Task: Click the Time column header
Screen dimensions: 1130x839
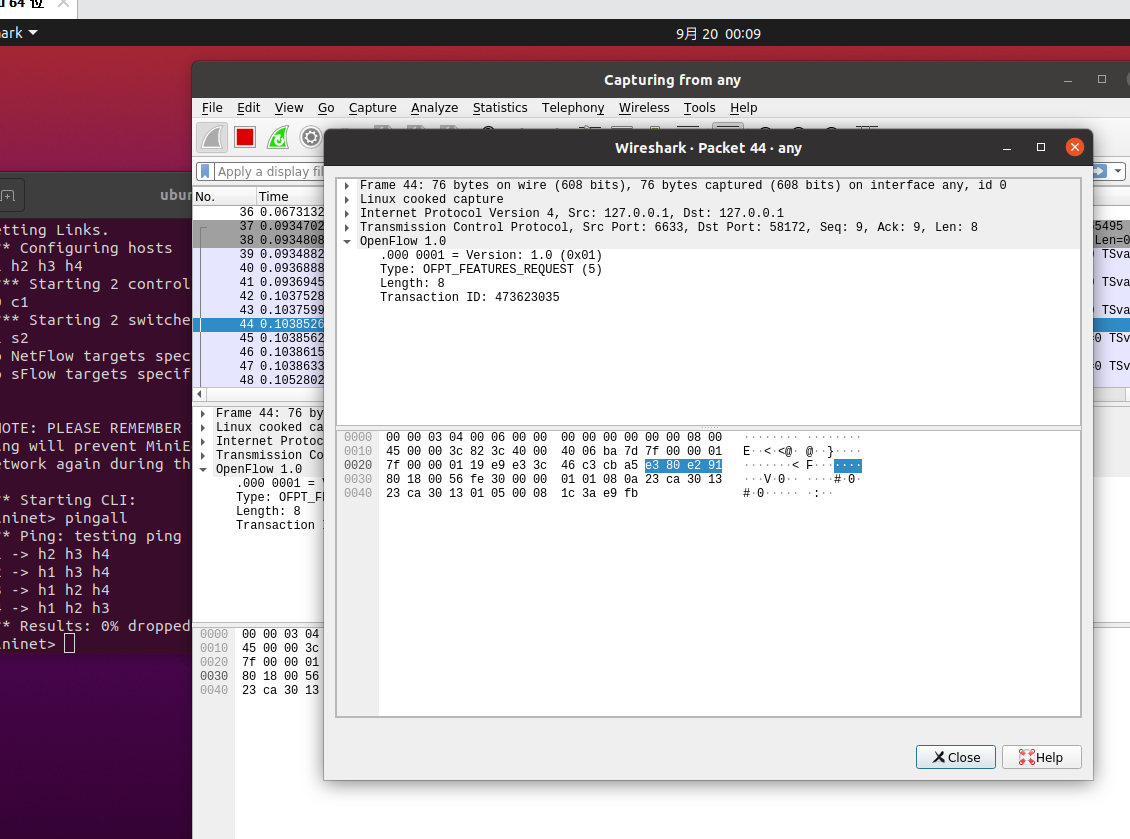Action: point(290,196)
